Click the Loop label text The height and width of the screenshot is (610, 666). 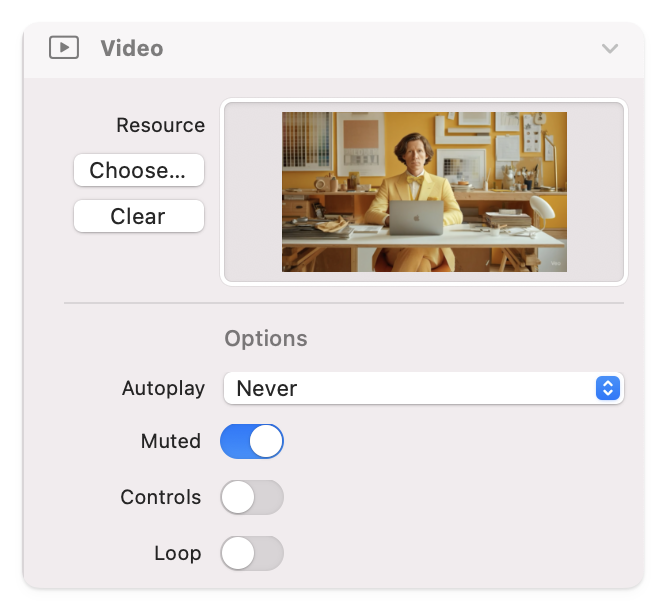coord(177,553)
